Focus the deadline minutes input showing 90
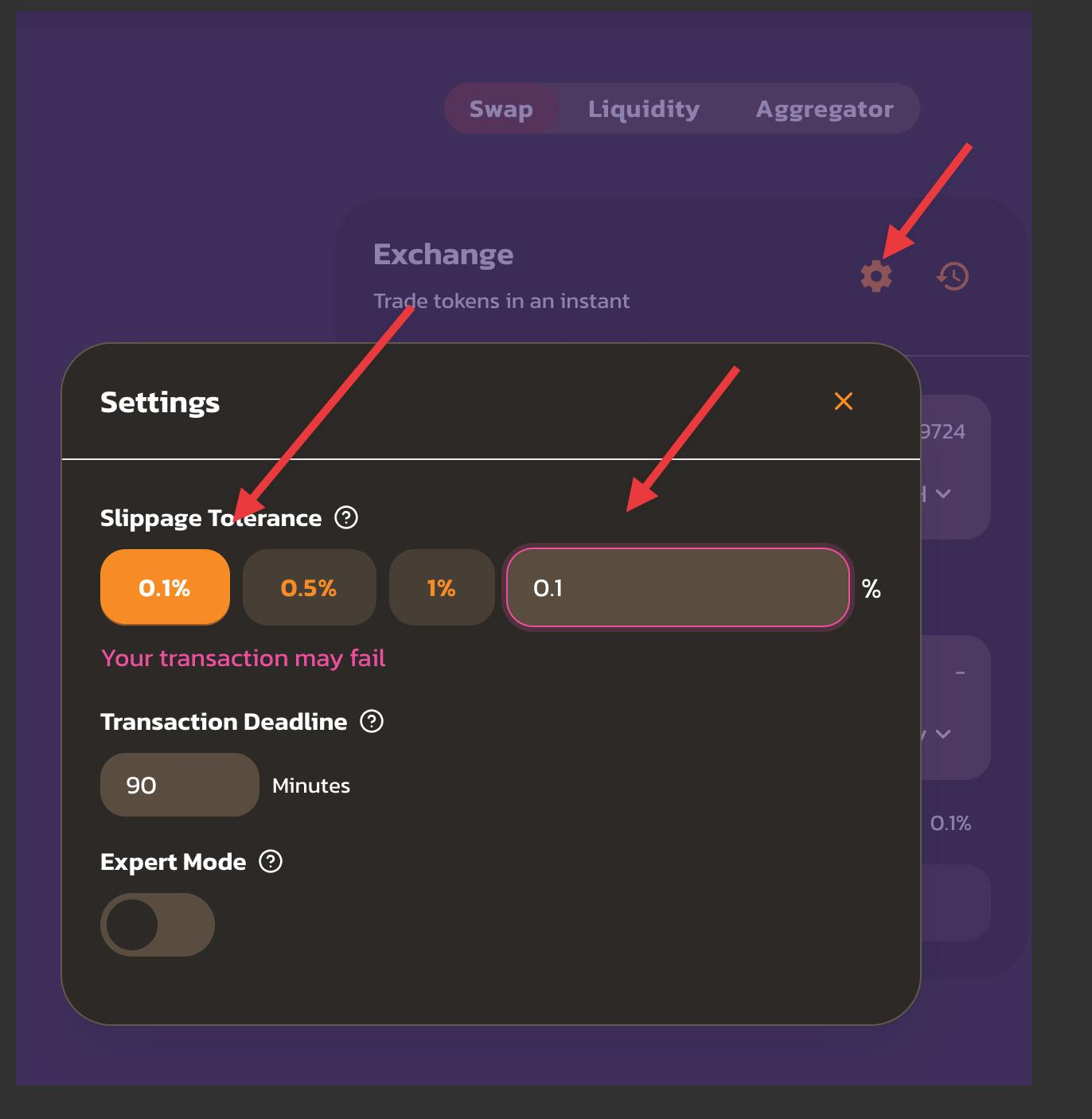 [x=180, y=785]
